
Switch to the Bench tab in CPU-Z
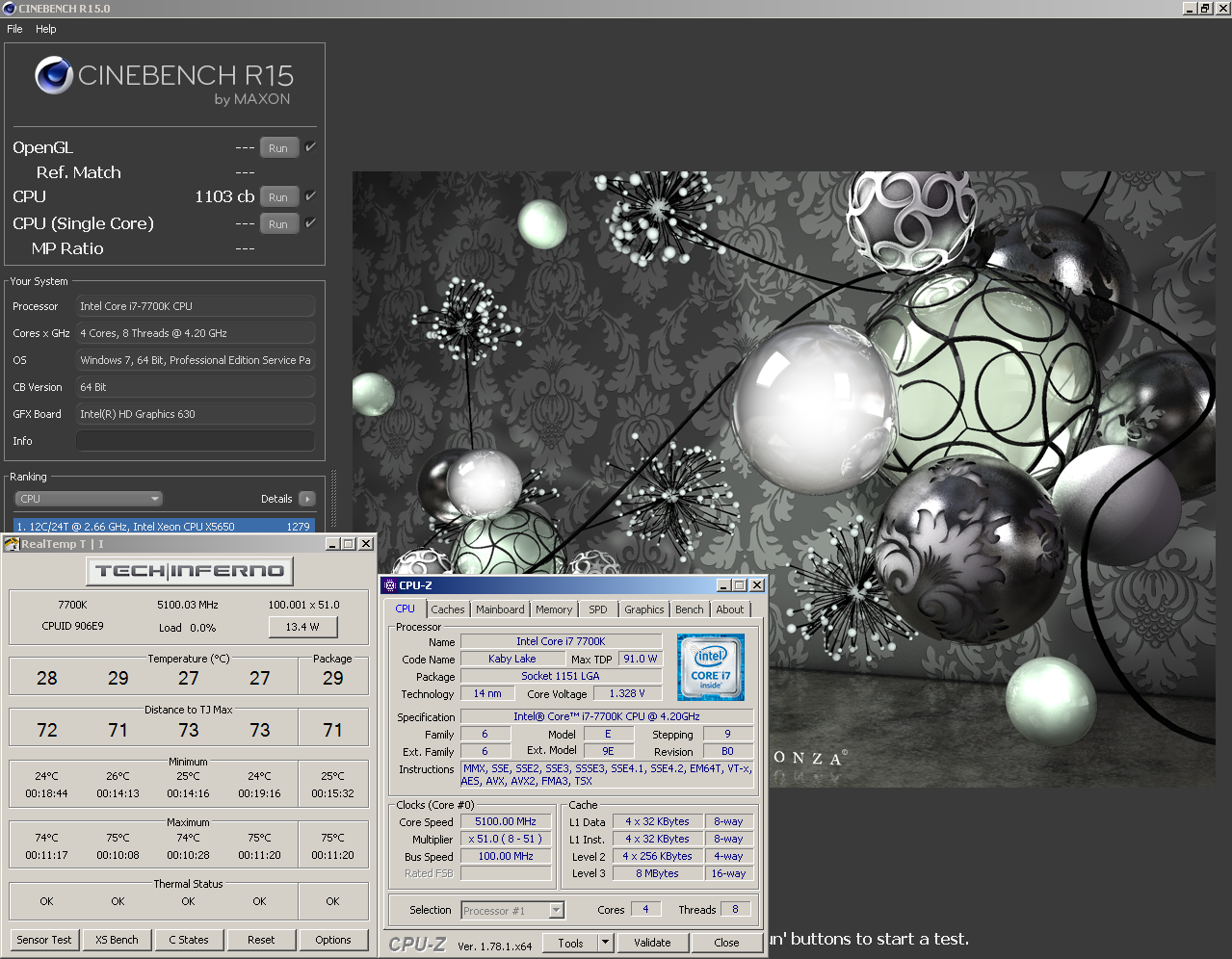click(690, 609)
